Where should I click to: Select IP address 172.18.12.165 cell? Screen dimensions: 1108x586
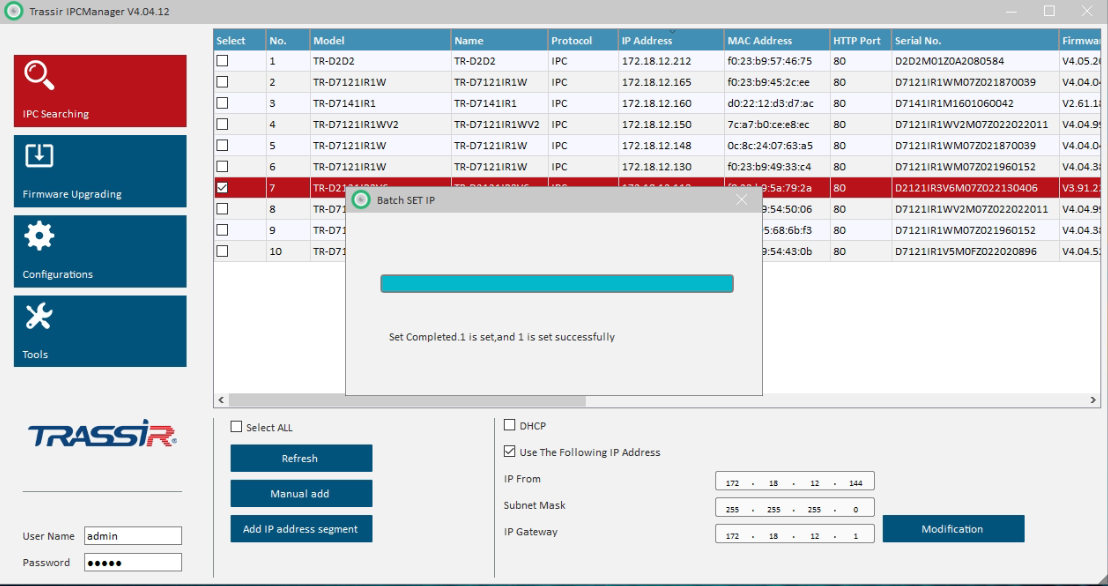coord(671,82)
